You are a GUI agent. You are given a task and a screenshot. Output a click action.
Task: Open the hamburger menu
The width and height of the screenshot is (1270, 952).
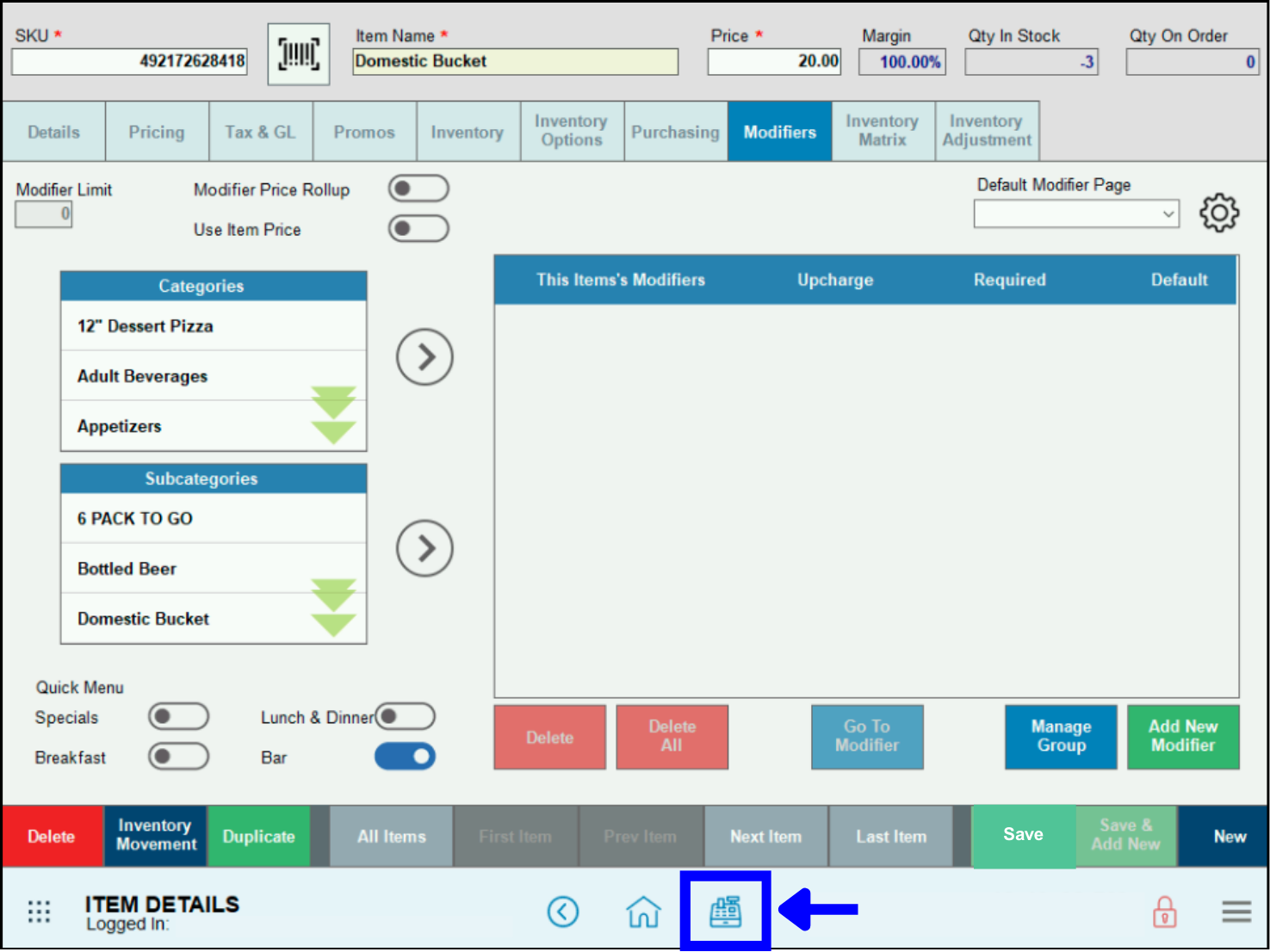tap(1236, 911)
